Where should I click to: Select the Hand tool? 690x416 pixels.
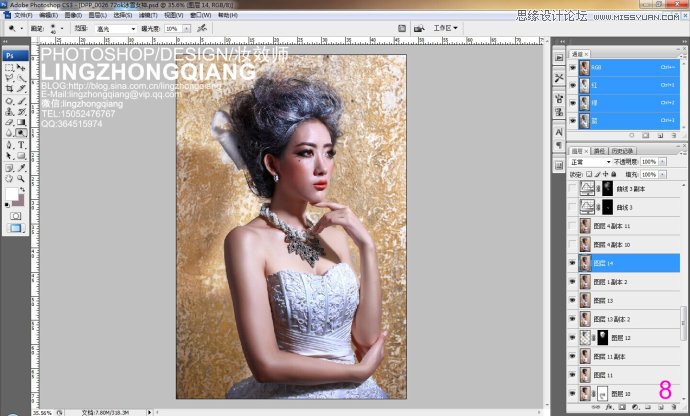[9, 179]
